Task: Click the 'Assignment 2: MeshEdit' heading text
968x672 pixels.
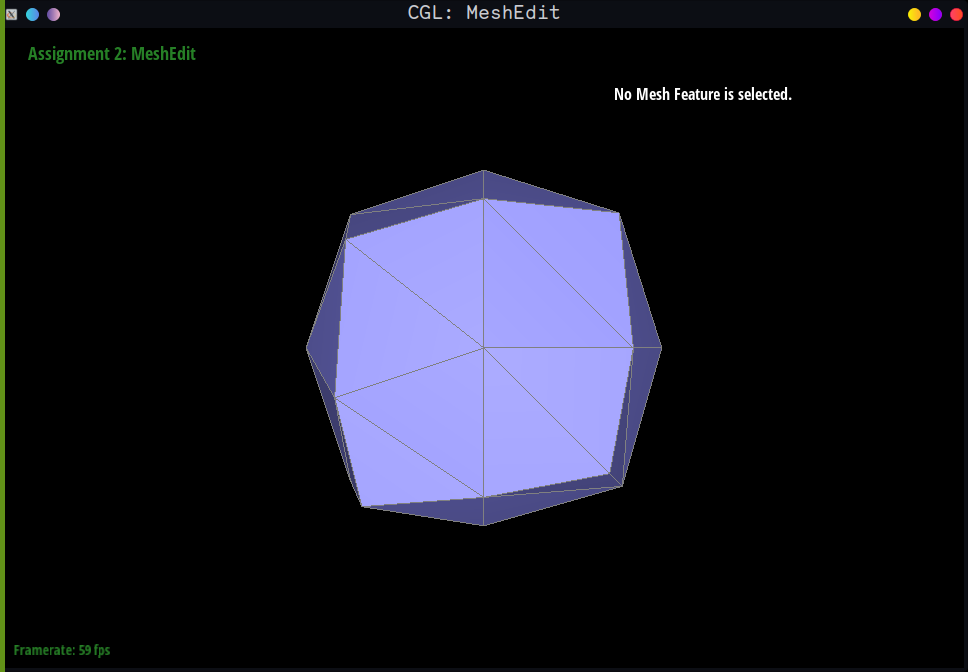Action: tap(112, 54)
